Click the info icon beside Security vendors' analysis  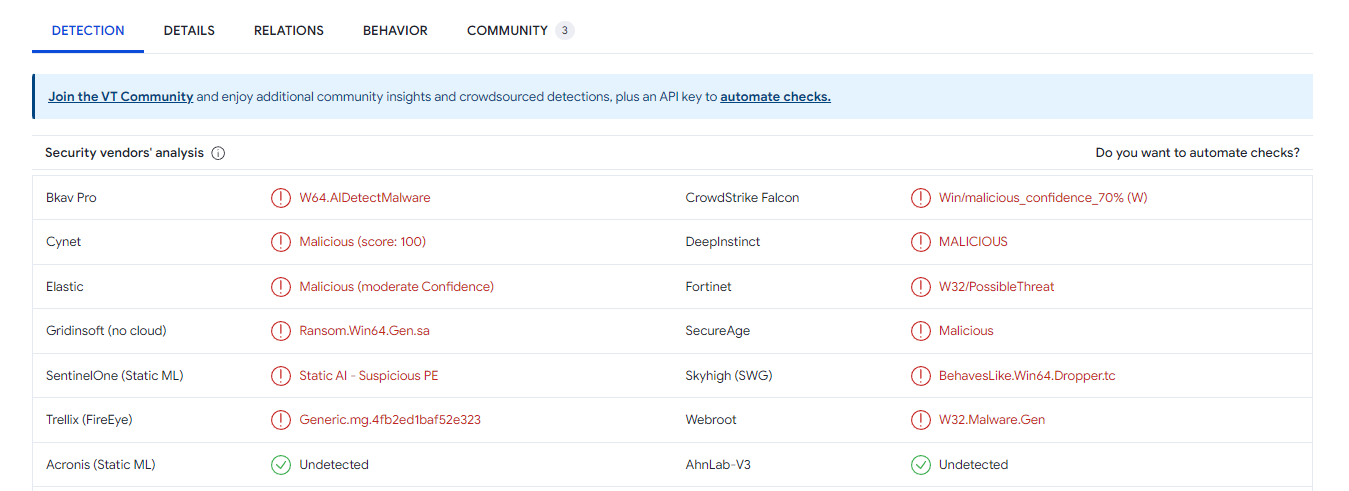click(x=218, y=153)
